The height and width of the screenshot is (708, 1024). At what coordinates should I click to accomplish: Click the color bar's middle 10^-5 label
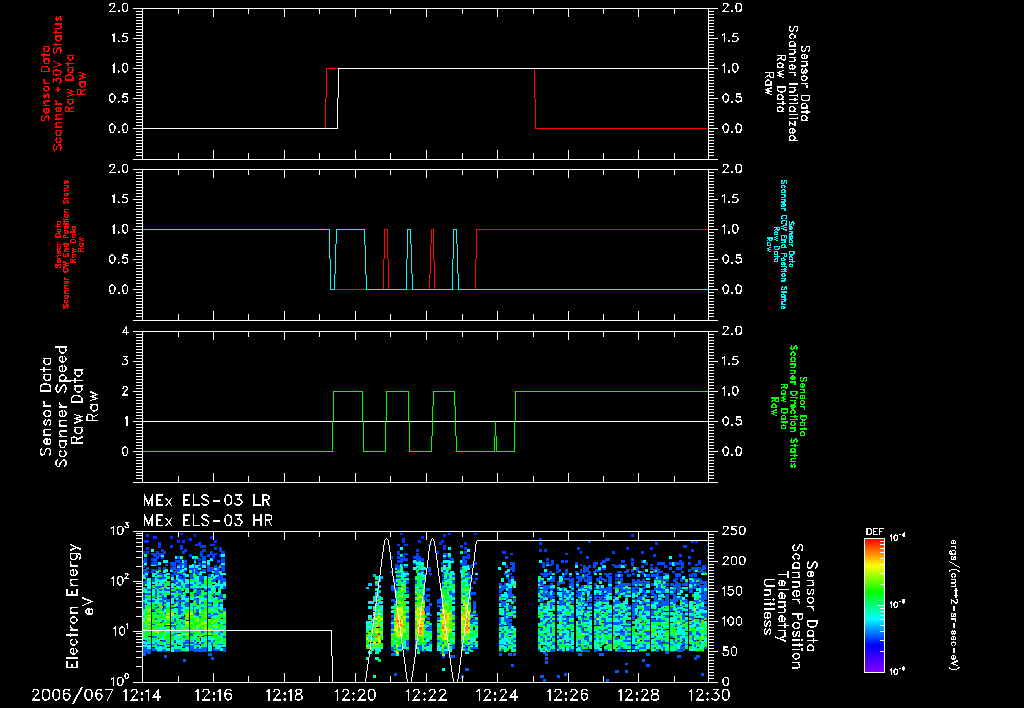click(x=898, y=605)
